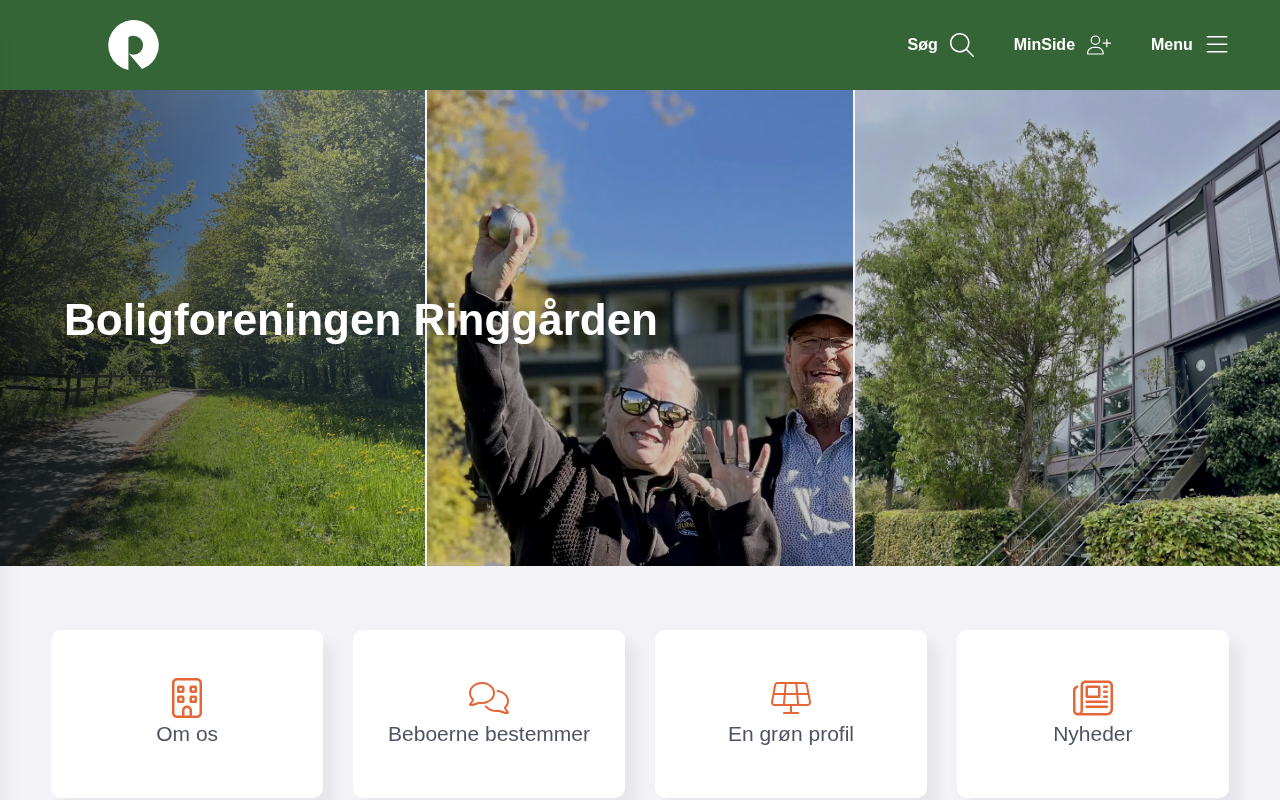Click the Boligforeningen Ringgården heading
The height and width of the screenshot is (800, 1280).
361,320
